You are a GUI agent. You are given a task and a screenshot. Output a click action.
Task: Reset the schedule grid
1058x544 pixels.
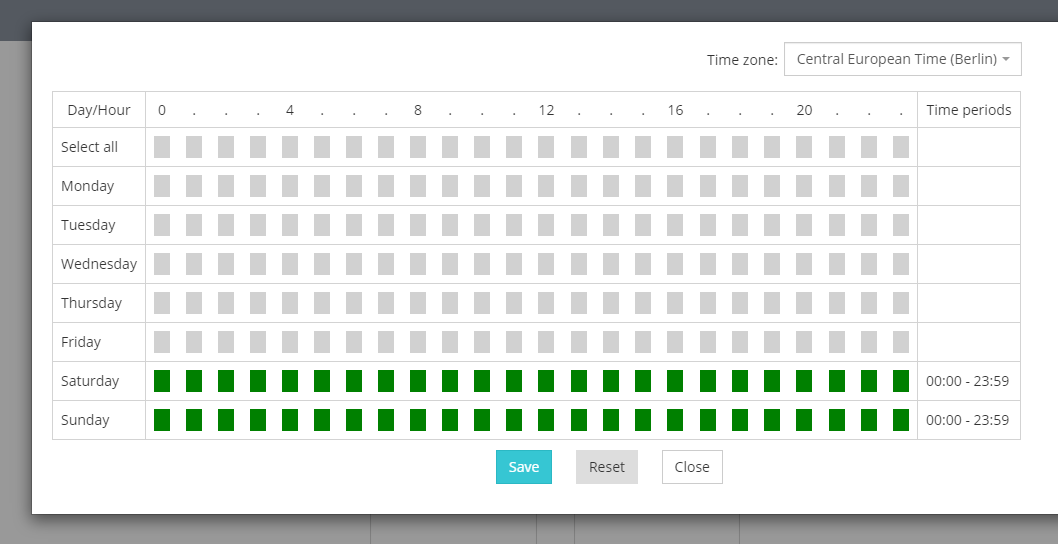pos(607,467)
